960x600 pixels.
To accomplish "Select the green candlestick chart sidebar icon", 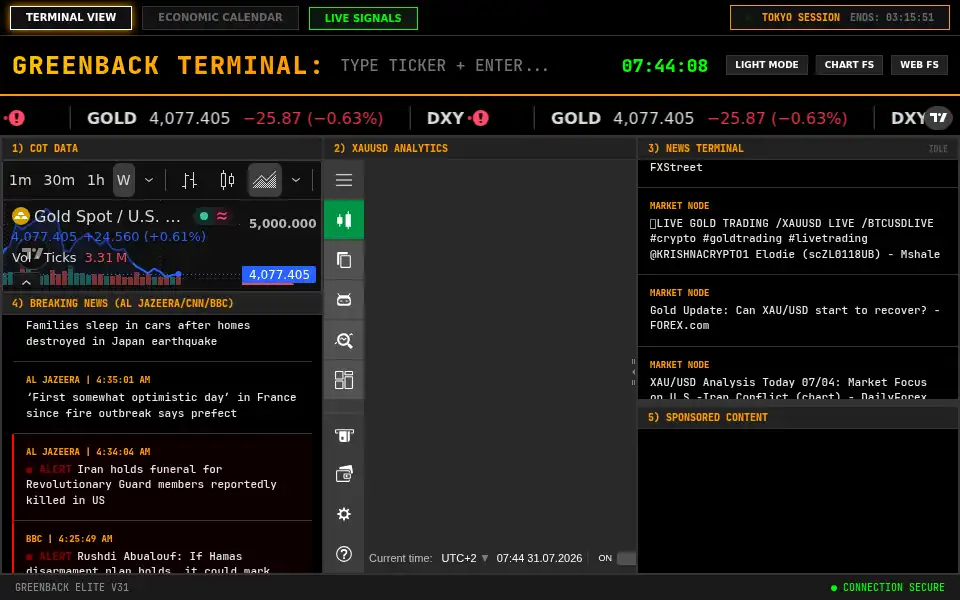I will tap(343, 220).
